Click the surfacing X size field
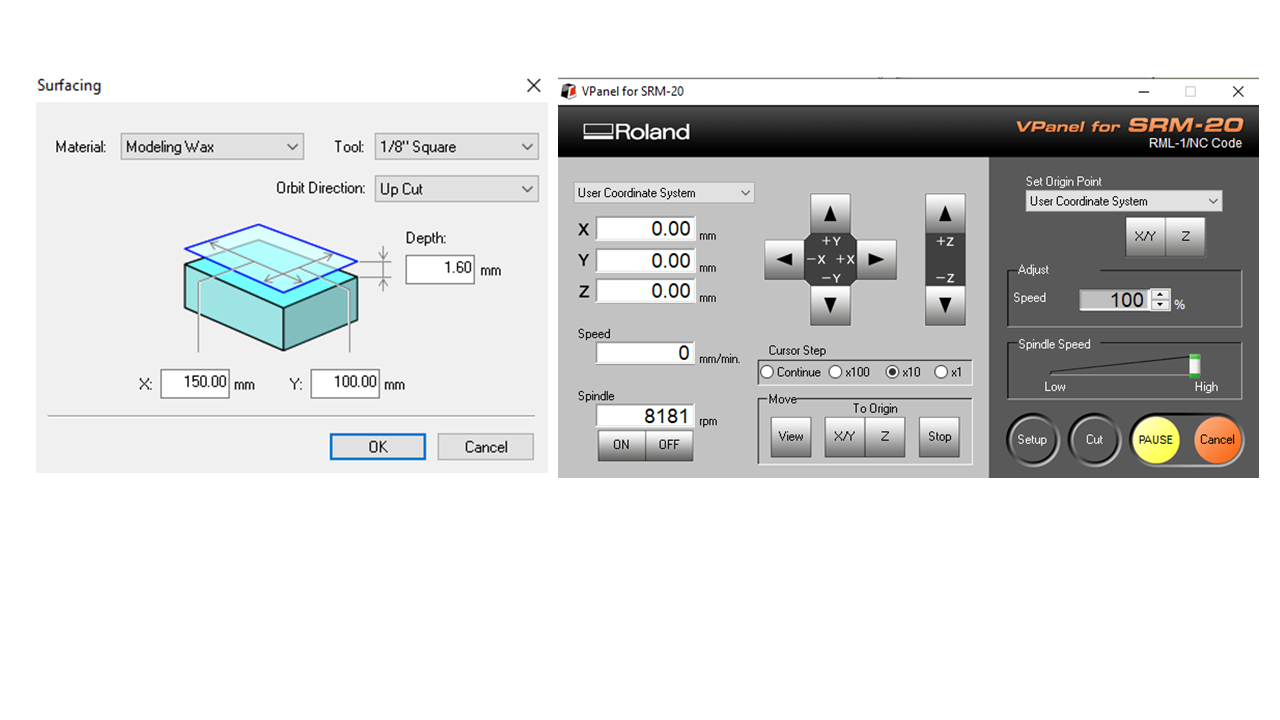 195,383
